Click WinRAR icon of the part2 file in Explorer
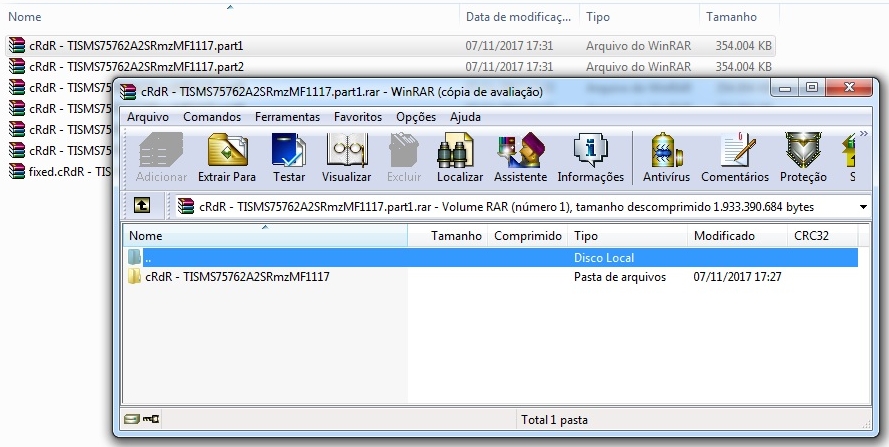The width and height of the screenshot is (889, 447). click(17, 66)
